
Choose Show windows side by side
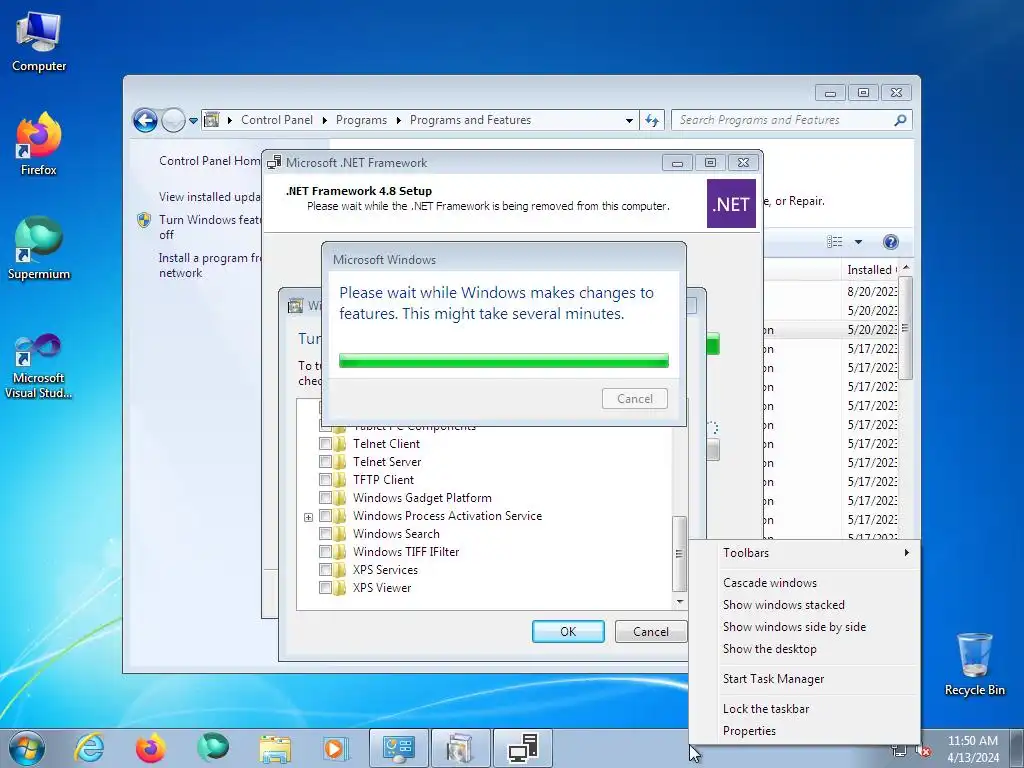click(794, 627)
